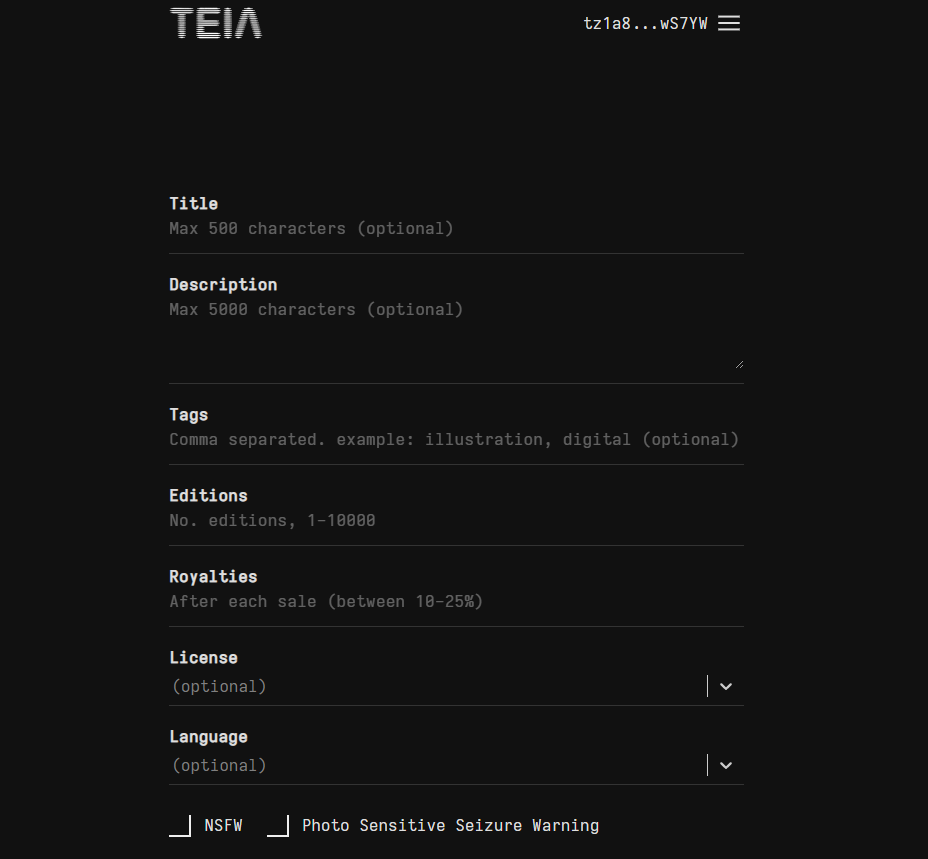Grab the Description resize handle

[x=739, y=364]
